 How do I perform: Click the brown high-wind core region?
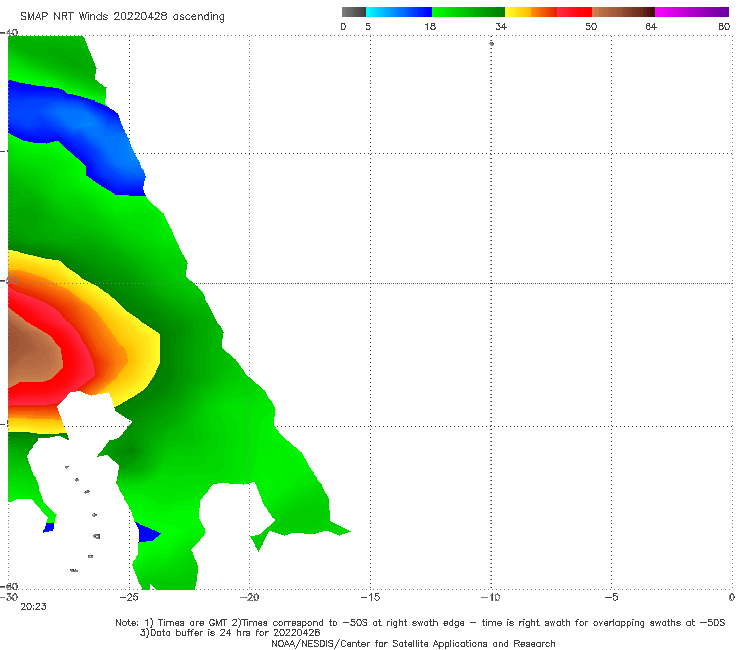(33, 352)
